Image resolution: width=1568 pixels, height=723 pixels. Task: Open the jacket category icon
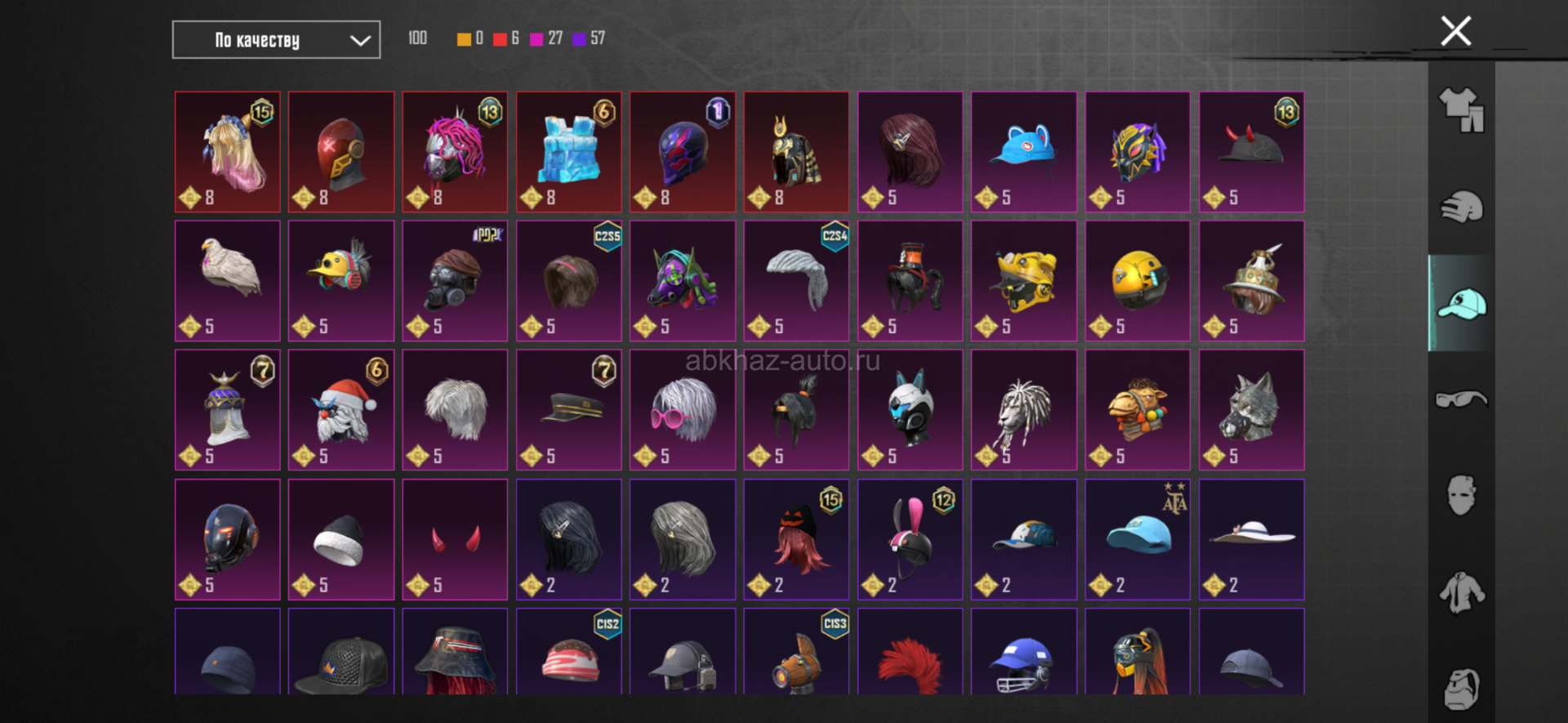point(1461,592)
